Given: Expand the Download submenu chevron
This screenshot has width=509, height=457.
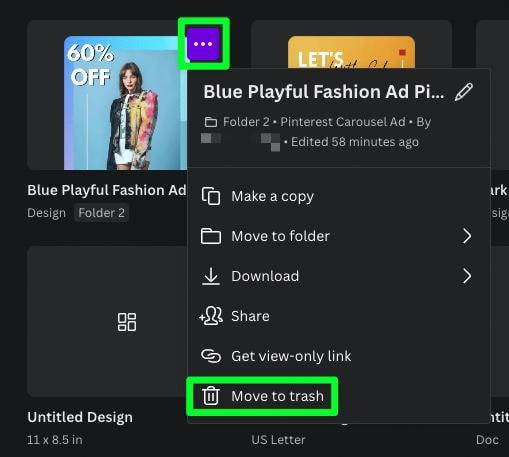Looking at the screenshot, I should (467, 276).
